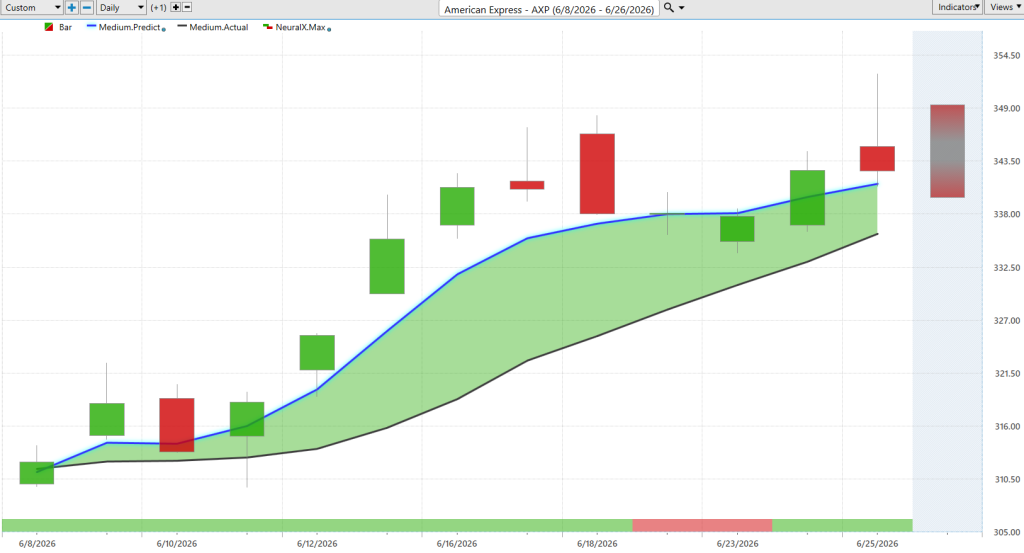Click the 6/18/2026 date axis label
Viewport: 1024px width, 553px height.
597,544
